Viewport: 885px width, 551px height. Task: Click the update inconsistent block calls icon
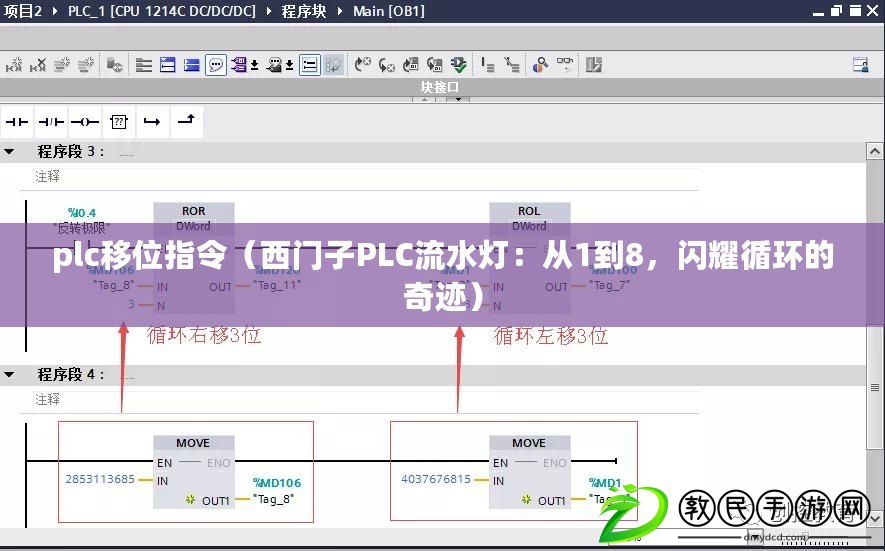pos(410,65)
